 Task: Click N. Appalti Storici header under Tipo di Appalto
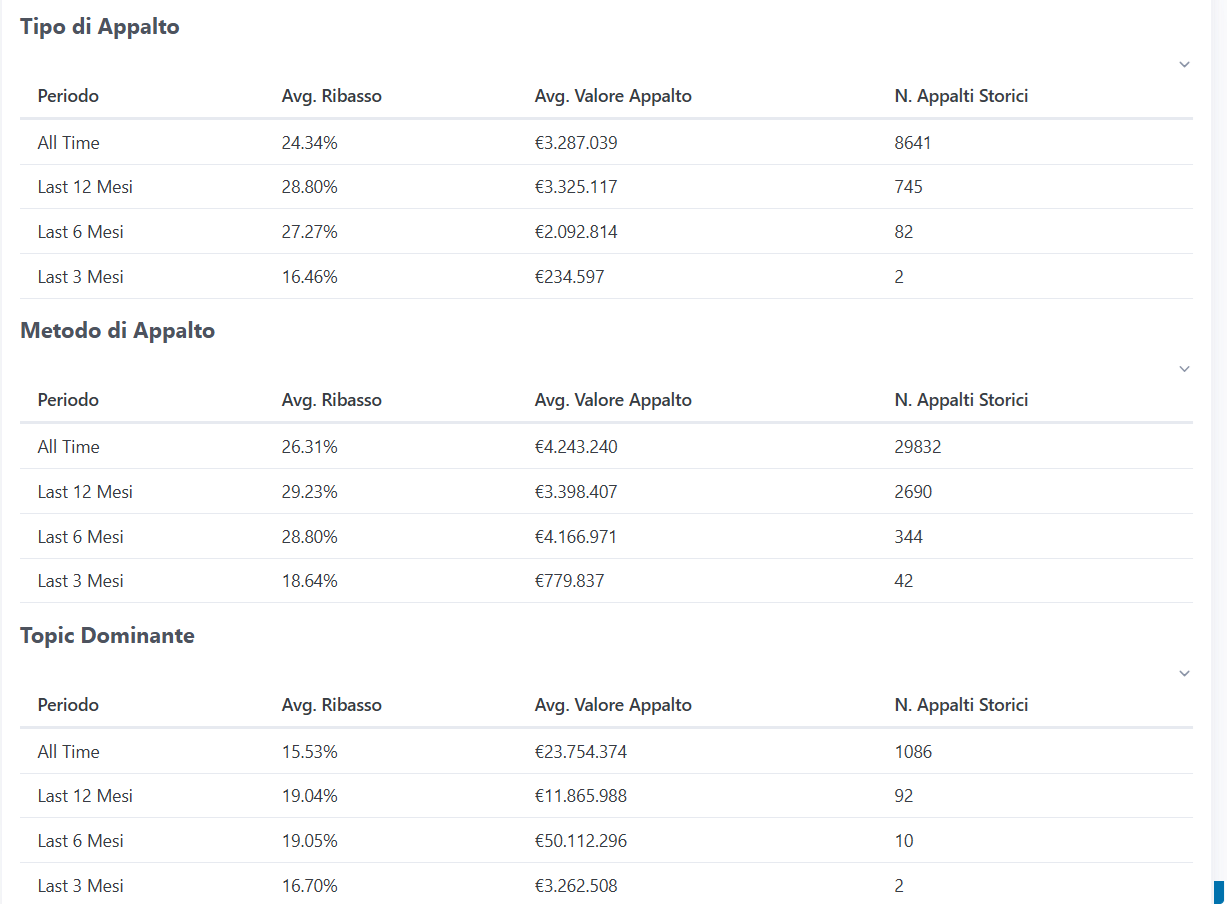click(x=961, y=96)
